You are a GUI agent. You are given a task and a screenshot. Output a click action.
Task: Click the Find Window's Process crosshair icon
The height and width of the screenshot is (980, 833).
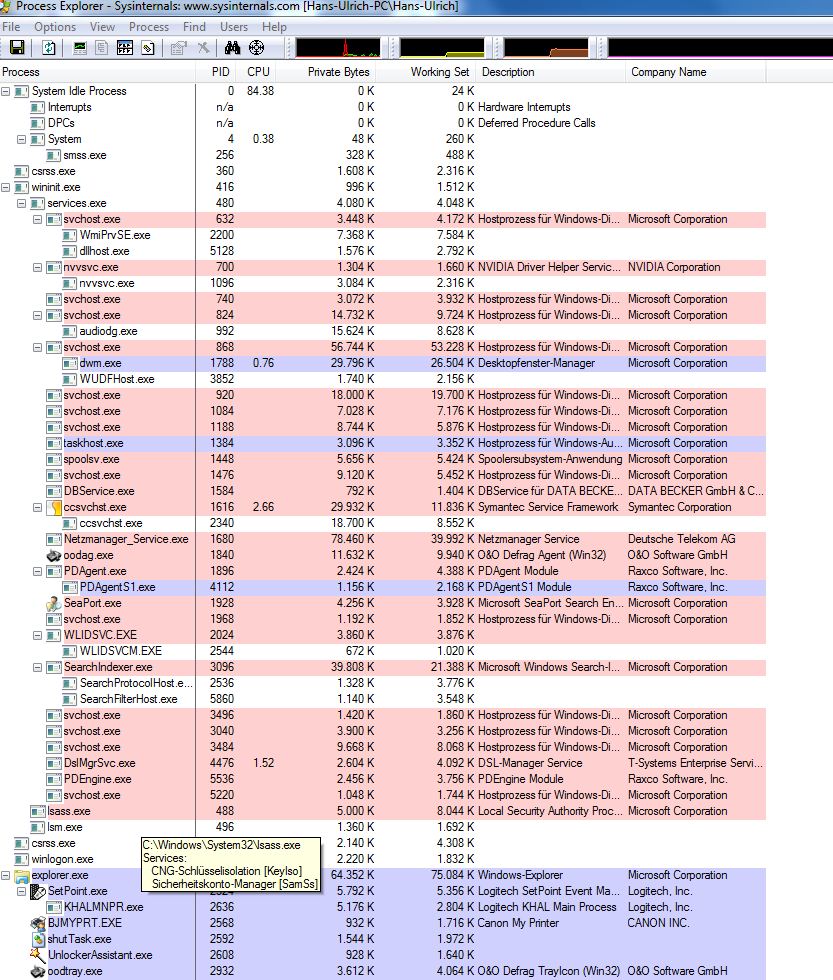257,48
